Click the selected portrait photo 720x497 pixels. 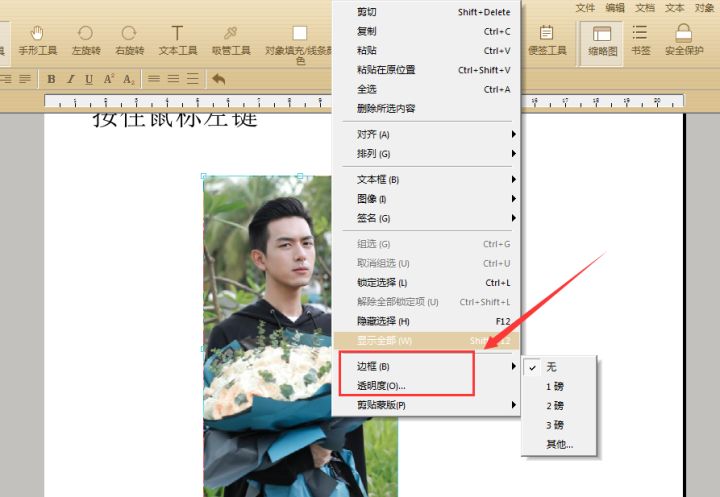pos(266,335)
